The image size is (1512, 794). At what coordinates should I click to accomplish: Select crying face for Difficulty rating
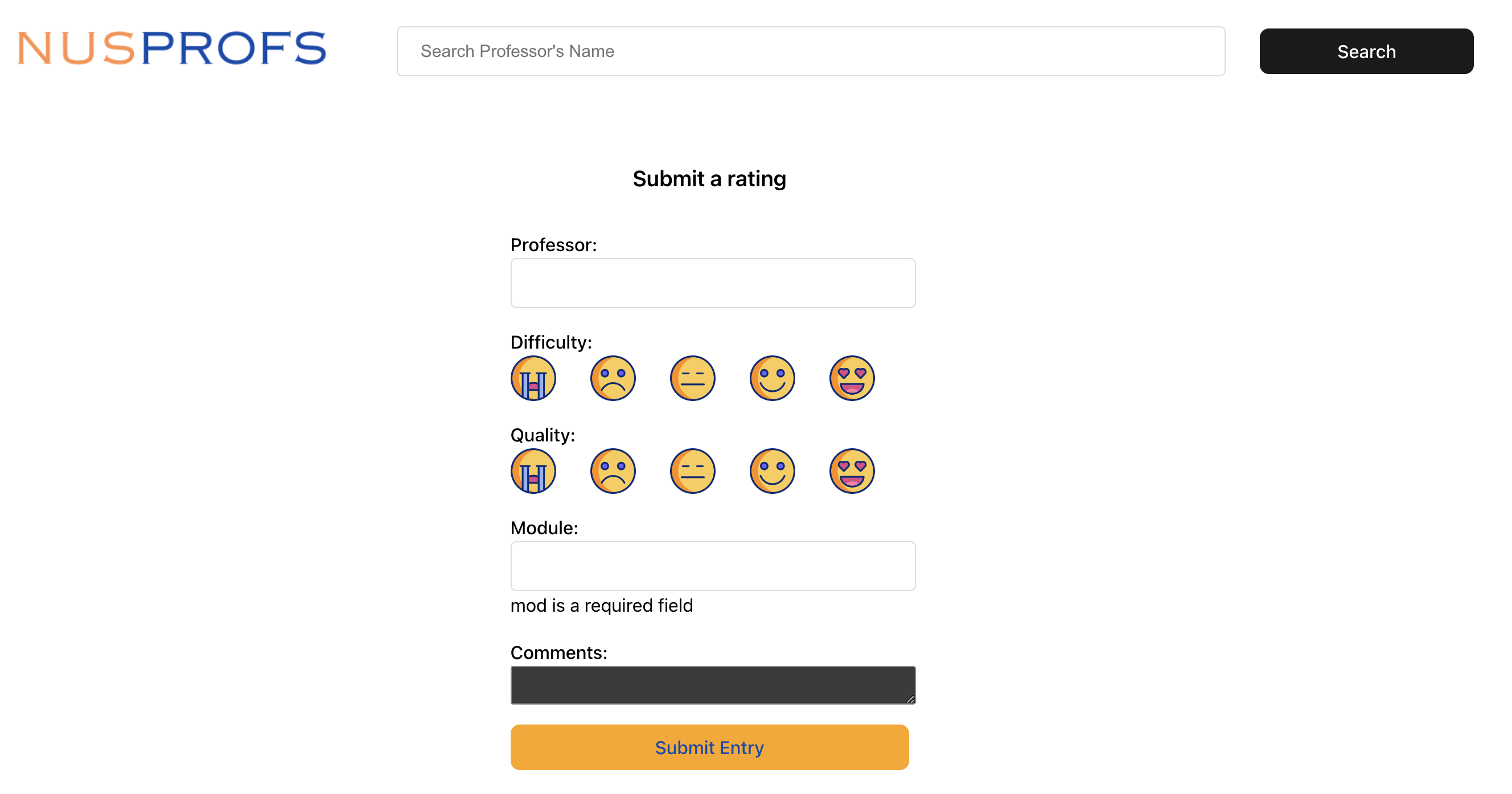[533, 378]
